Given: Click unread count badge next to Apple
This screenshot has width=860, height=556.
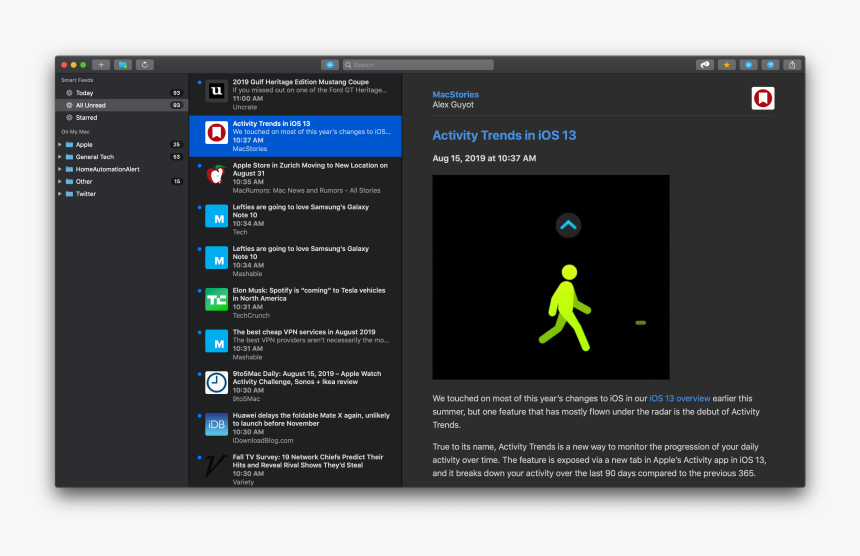Looking at the screenshot, I should [177, 145].
